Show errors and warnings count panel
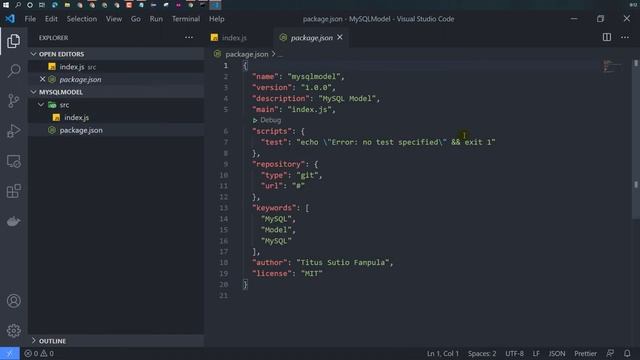 [39, 353]
